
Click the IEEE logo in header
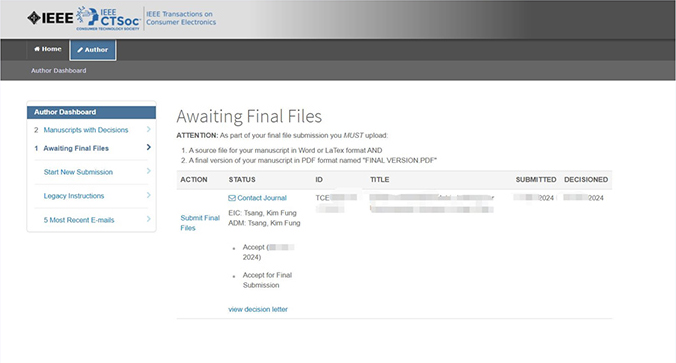pyautogui.click(x=50, y=18)
